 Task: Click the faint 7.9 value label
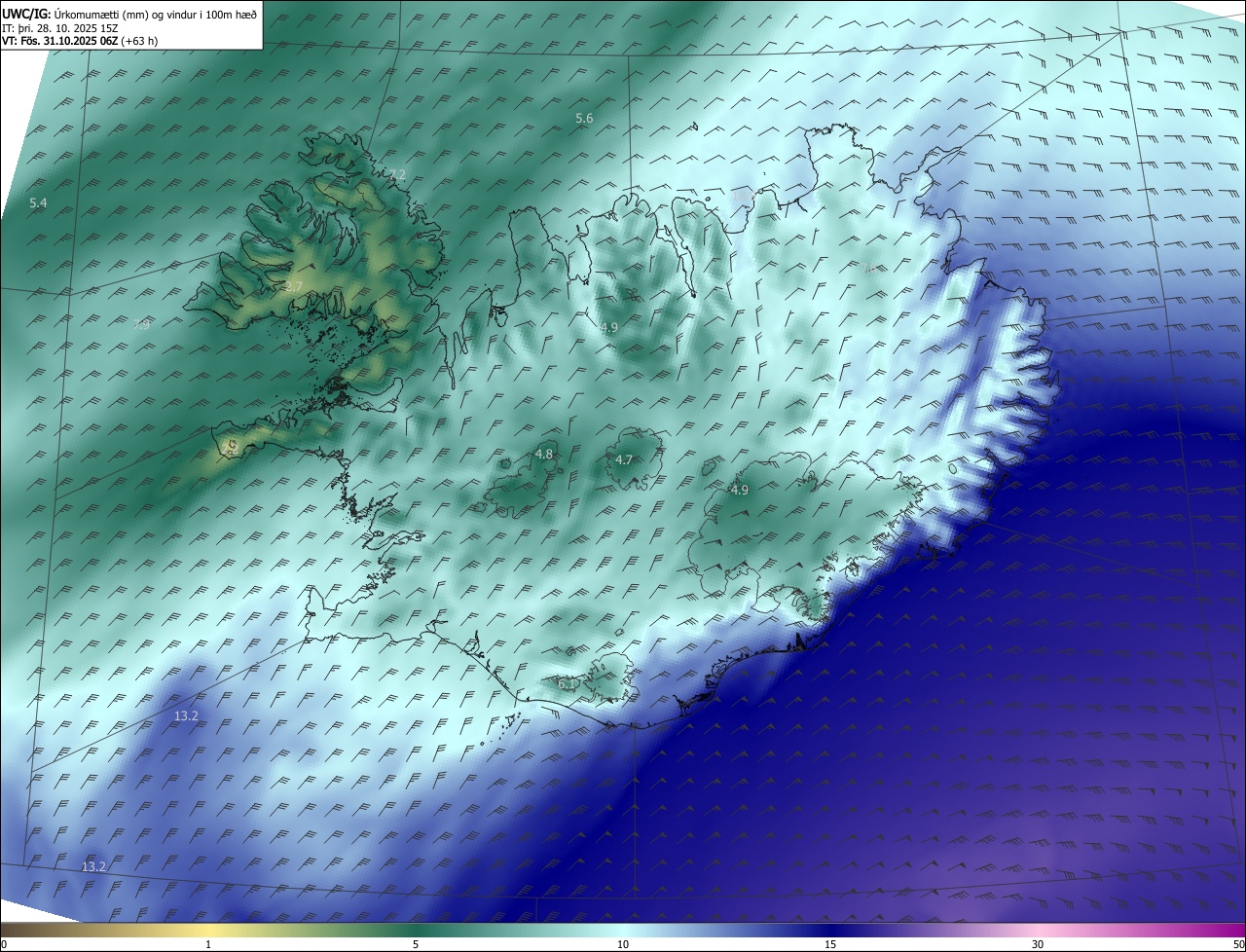click(142, 325)
